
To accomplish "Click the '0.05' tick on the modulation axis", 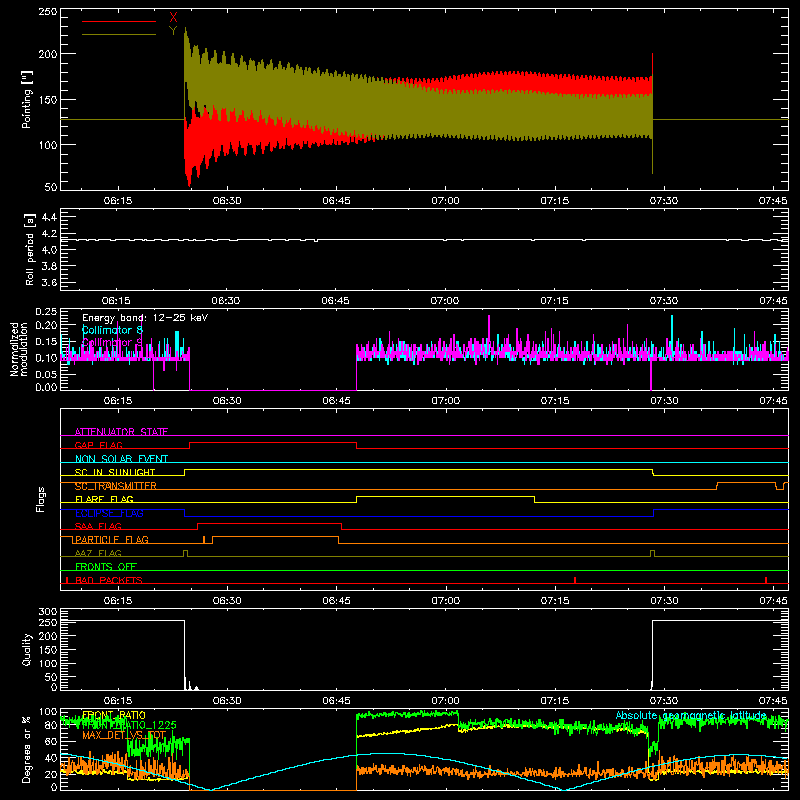I will 46,374.
